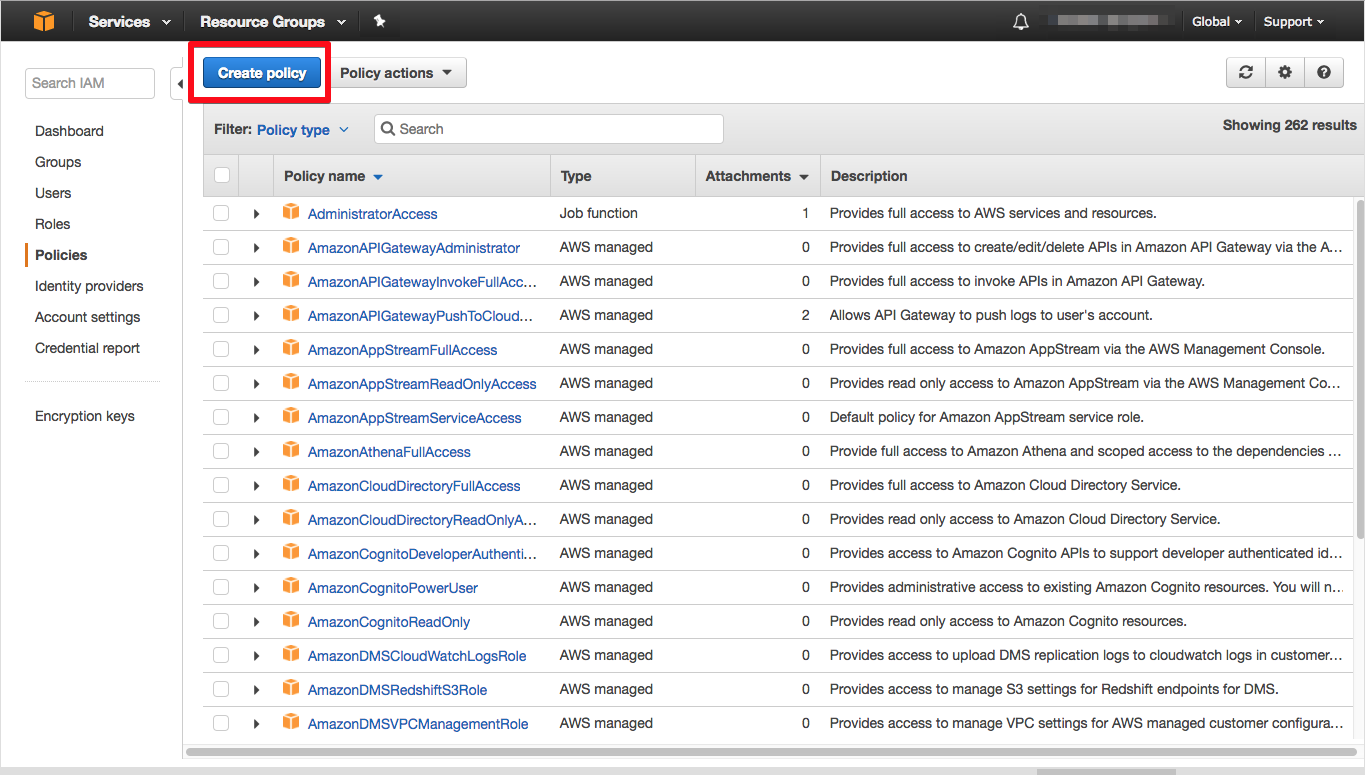Viewport: 1365px width, 775px height.
Task: Click the pin shortcut icon in navbar
Action: [x=379, y=21]
